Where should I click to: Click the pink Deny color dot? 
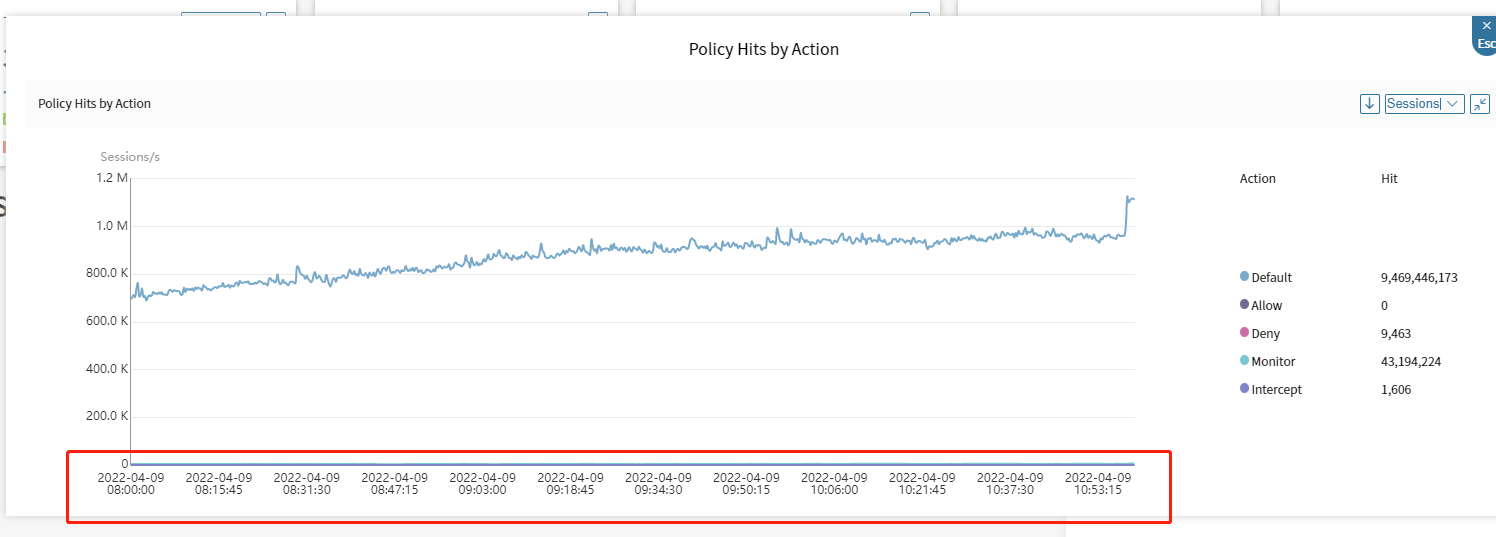[x=1244, y=333]
